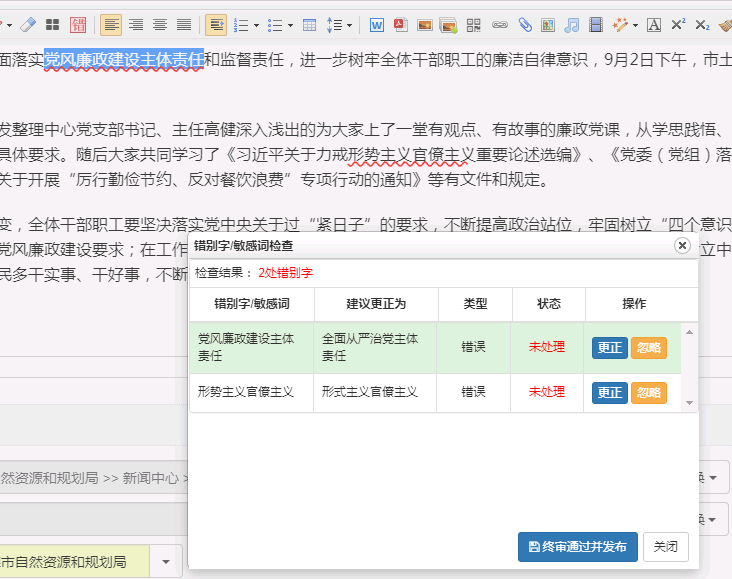Click the PDF import icon
Screen dimensions: 732x579
coord(401,24)
